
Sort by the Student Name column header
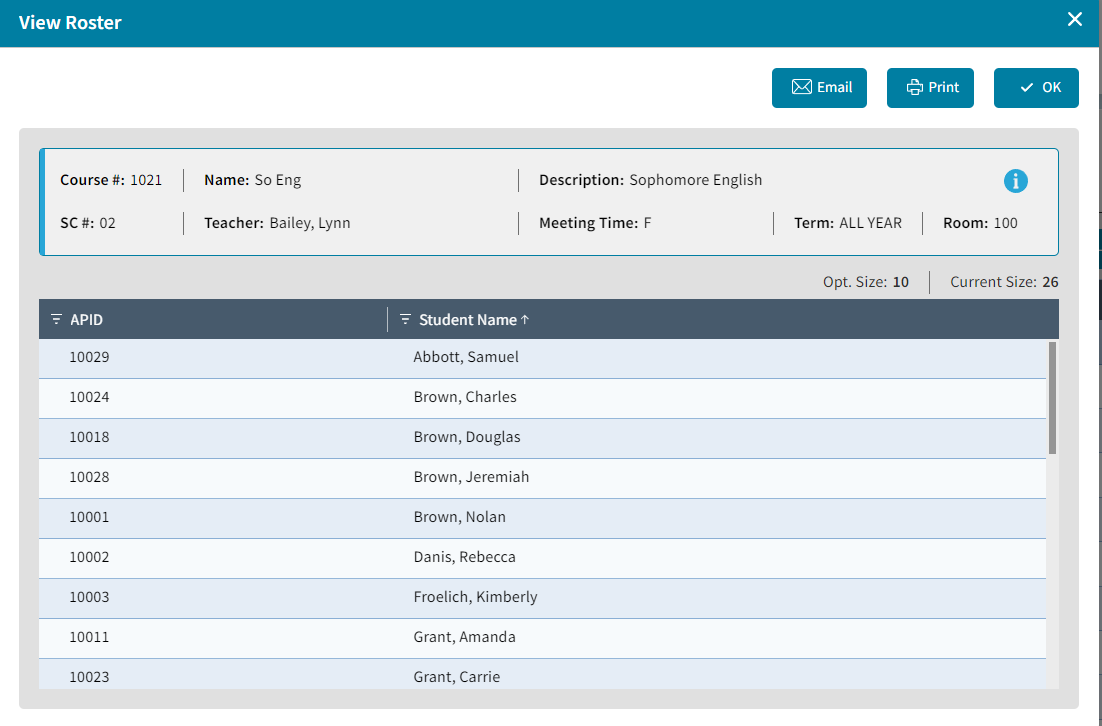468,320
